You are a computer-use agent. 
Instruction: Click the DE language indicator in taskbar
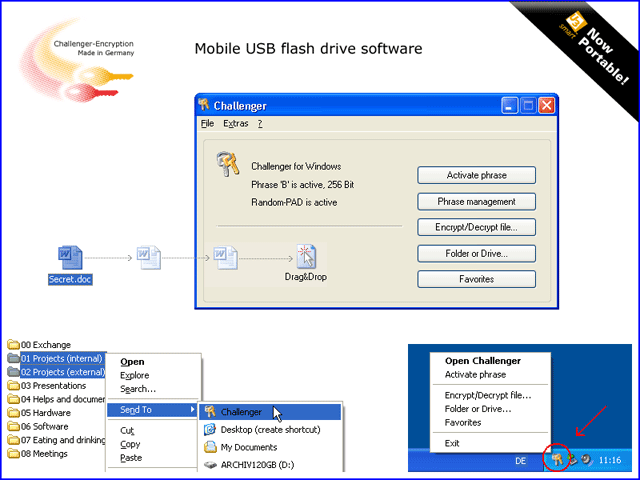(520, 461)
